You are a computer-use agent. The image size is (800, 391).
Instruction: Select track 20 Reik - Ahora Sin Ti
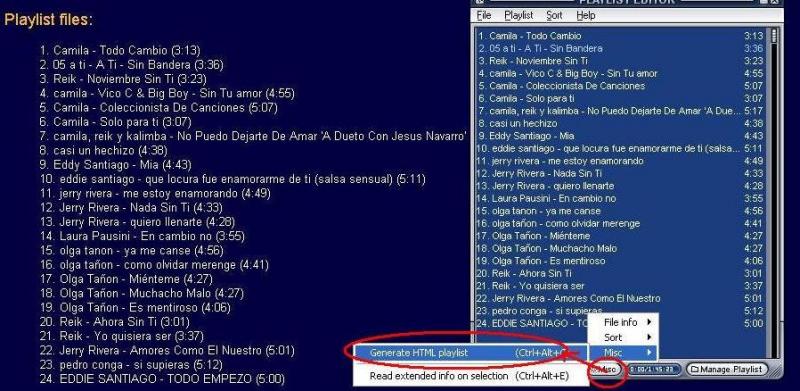point(620,274)
